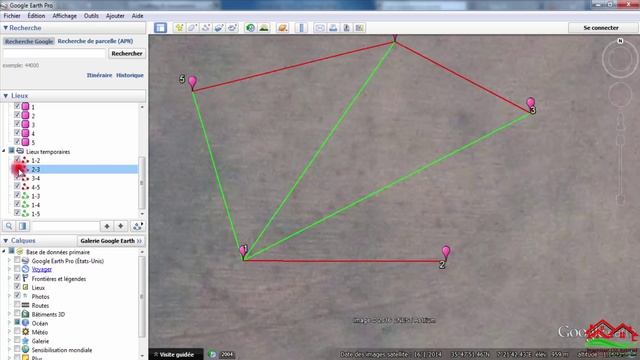Click the print toolbar icon
The height and width of the screenshot is (360, 640).
[333, 27]
